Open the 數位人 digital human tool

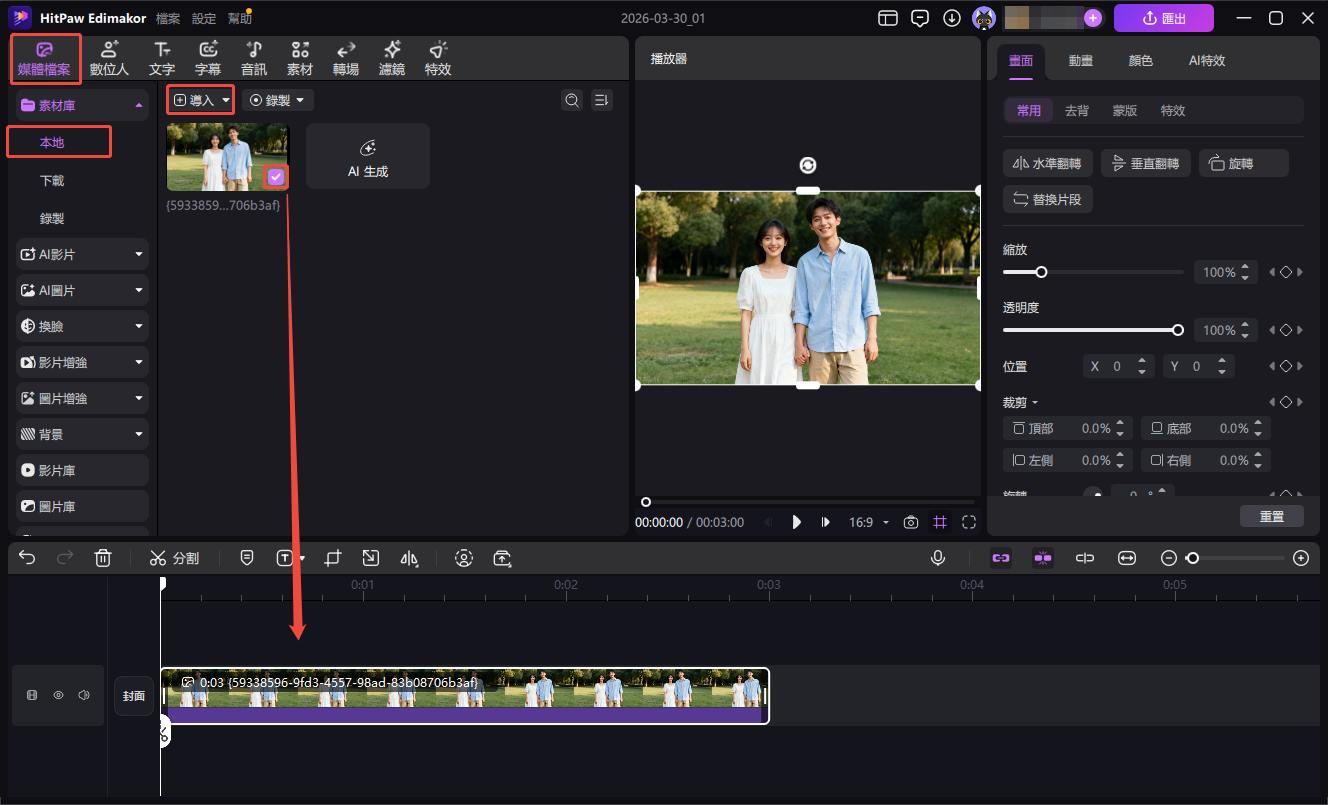click(x=109, y=58)
